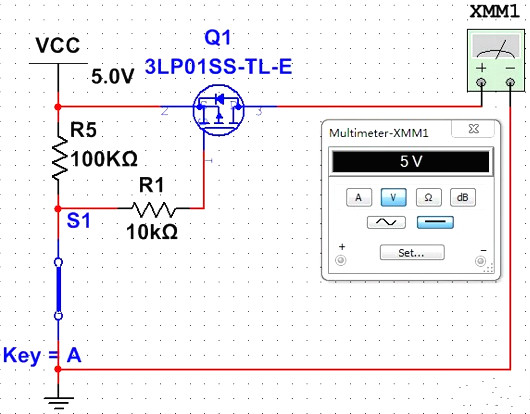Image resolution: width=530 pixels, height=414 pixels.
Task: Choose AC sine wave signal mode
Action: [386, 222]
